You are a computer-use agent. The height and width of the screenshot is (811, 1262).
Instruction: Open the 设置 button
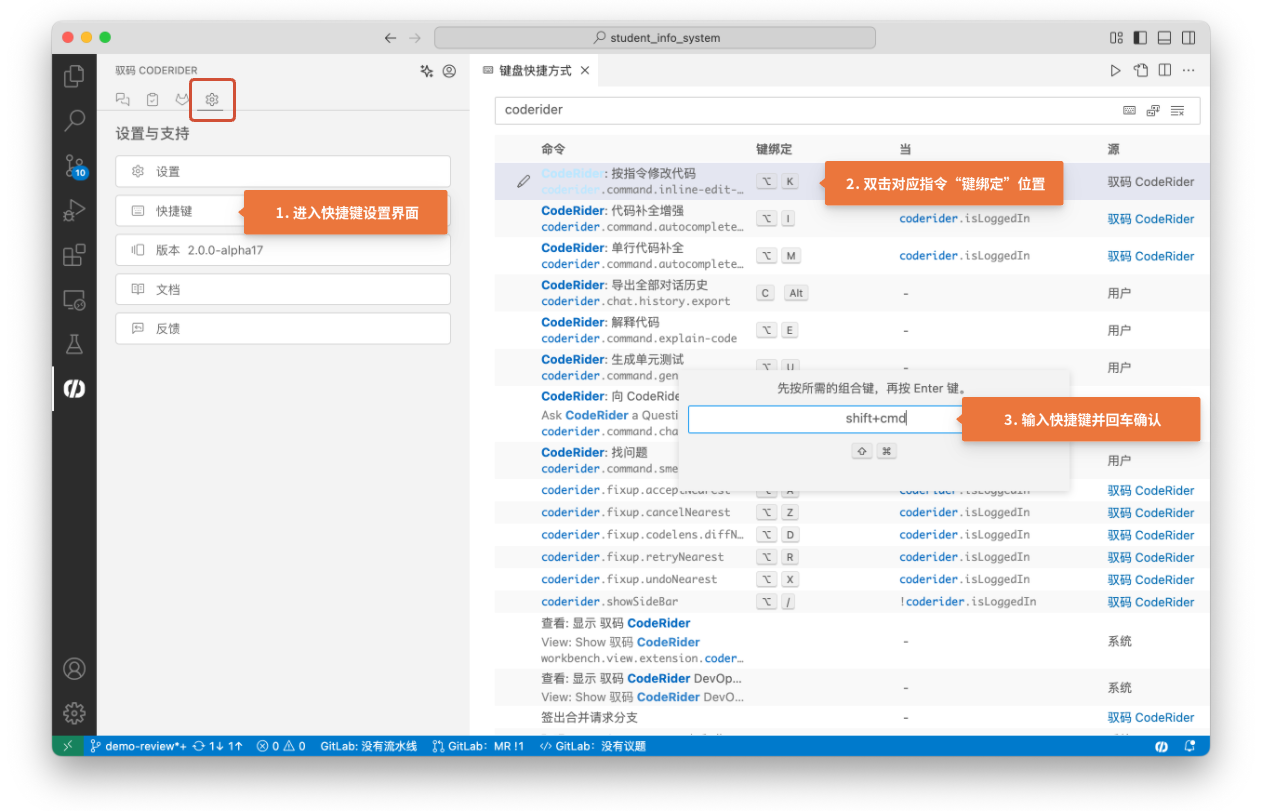click(x=283, y=171)
